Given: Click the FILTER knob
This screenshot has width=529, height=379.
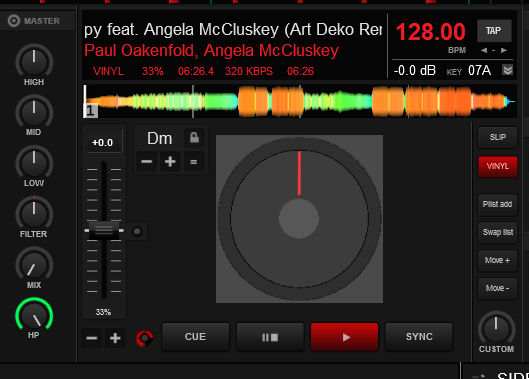Looking at the screenshot, I should tap(34, 214).
